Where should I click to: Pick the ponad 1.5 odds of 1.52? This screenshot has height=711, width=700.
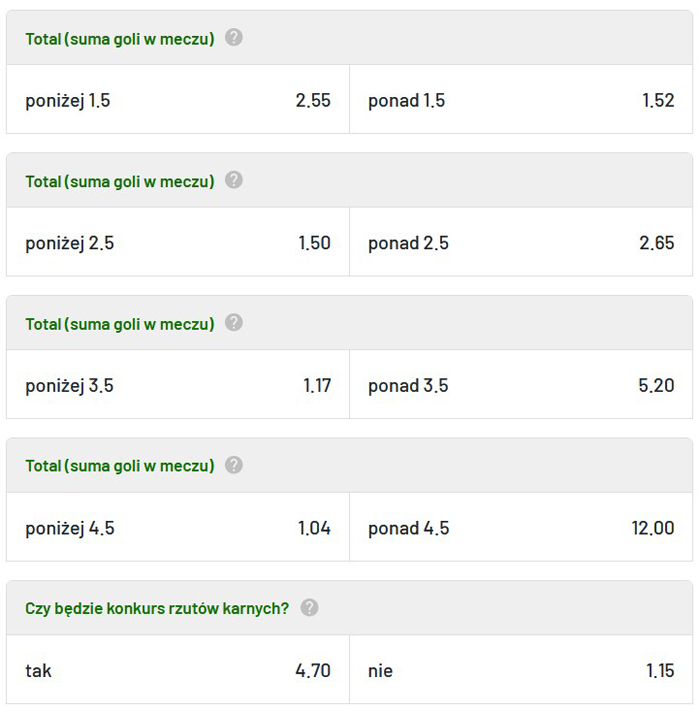click(521, 100)
